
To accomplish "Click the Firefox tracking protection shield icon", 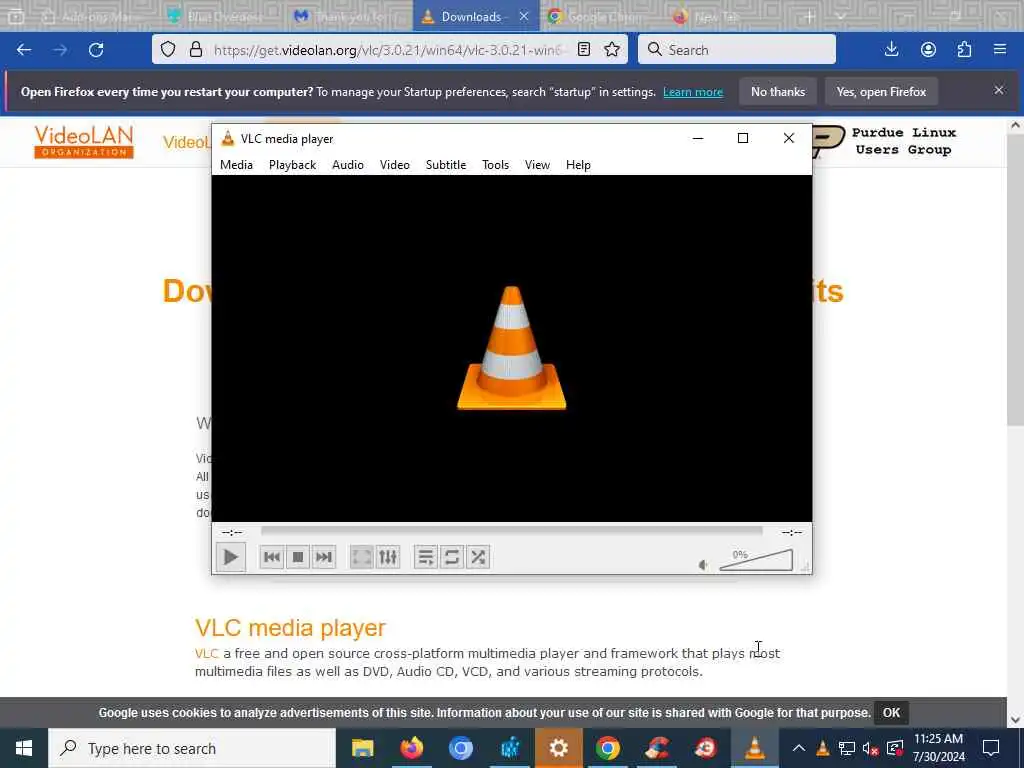I will click(168, 50).
